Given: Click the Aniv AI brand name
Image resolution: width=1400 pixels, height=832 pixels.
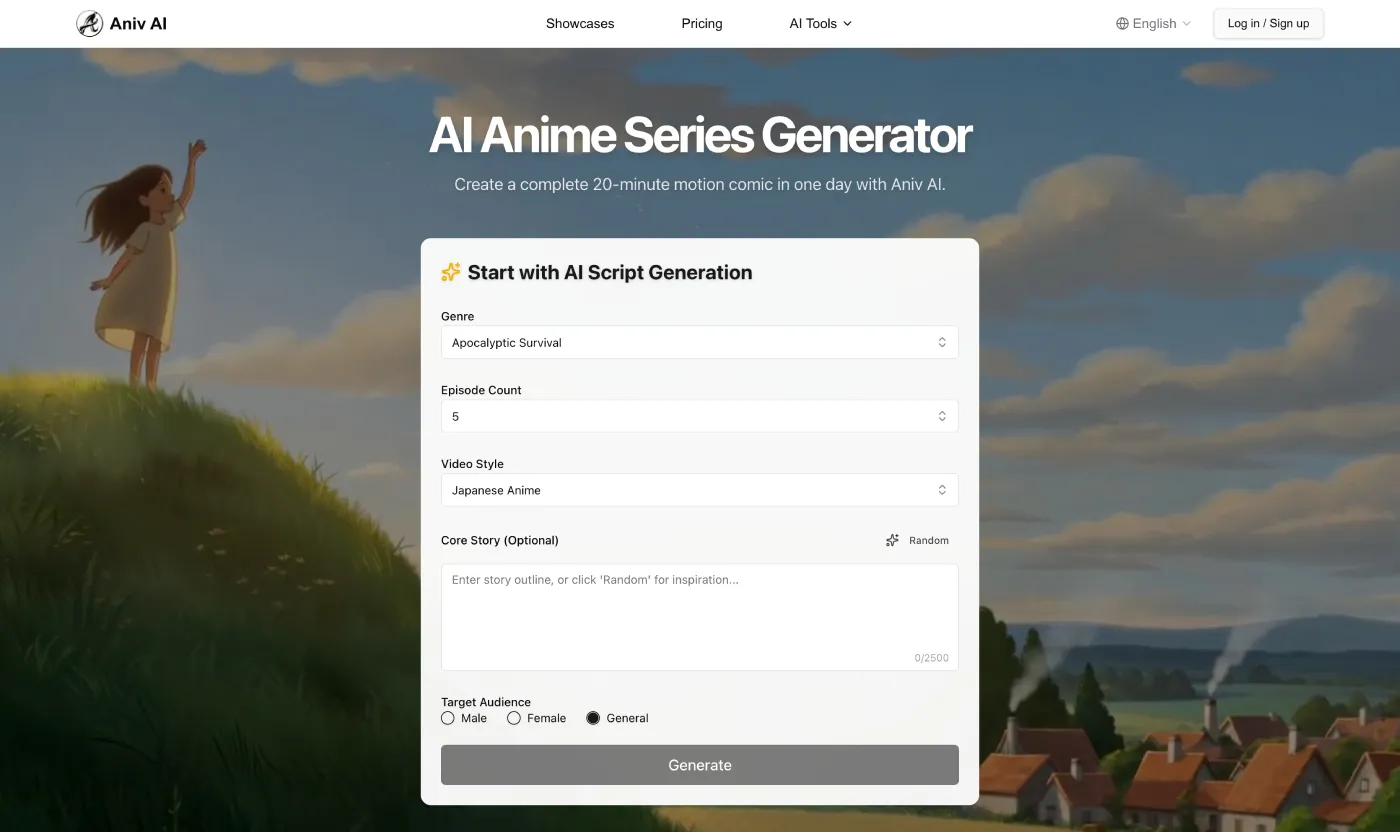Looking at the screenshot, I should click(138, 24).
